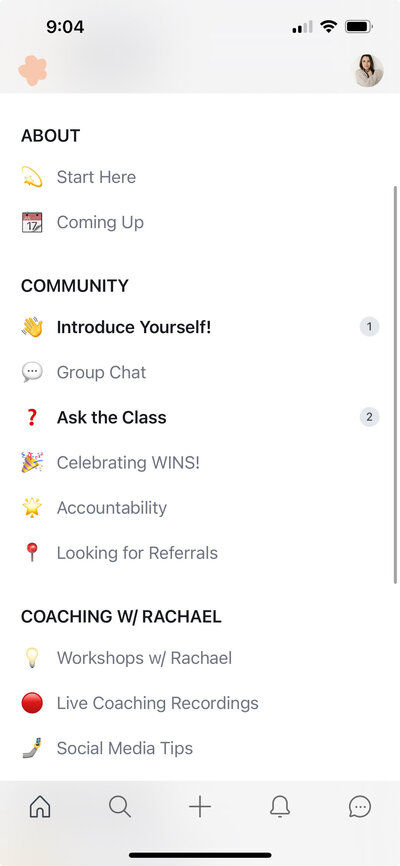Select Workshops w/ Rachael
400x866 pixels.
click(144, 658)
